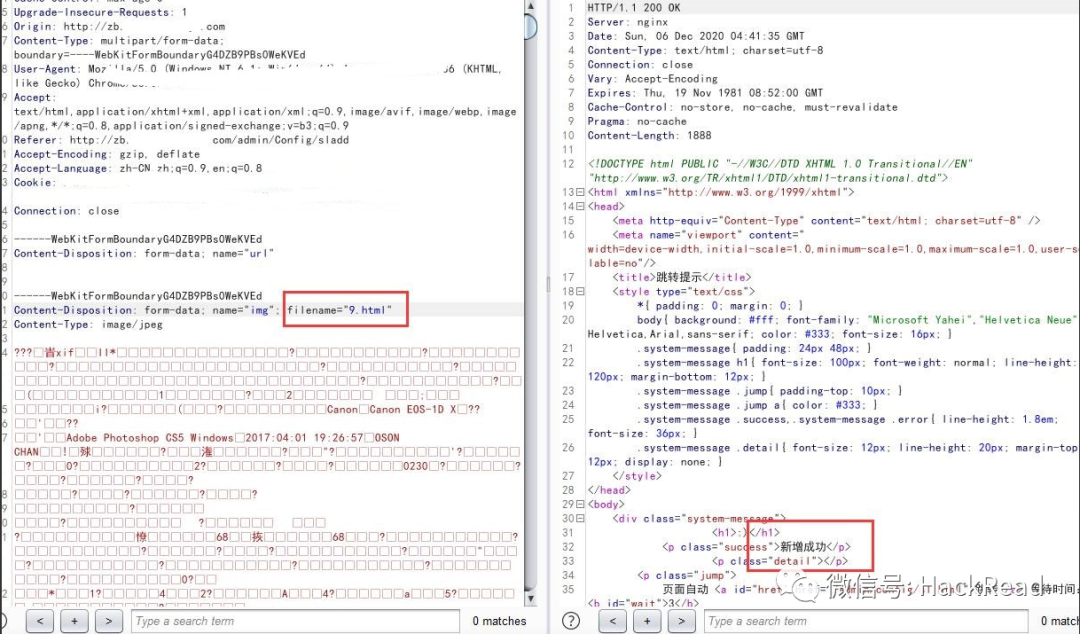This screenshot has height=634, width=1080.
Task: Click the '</style>' closing tag line
Action: [637, 476]
